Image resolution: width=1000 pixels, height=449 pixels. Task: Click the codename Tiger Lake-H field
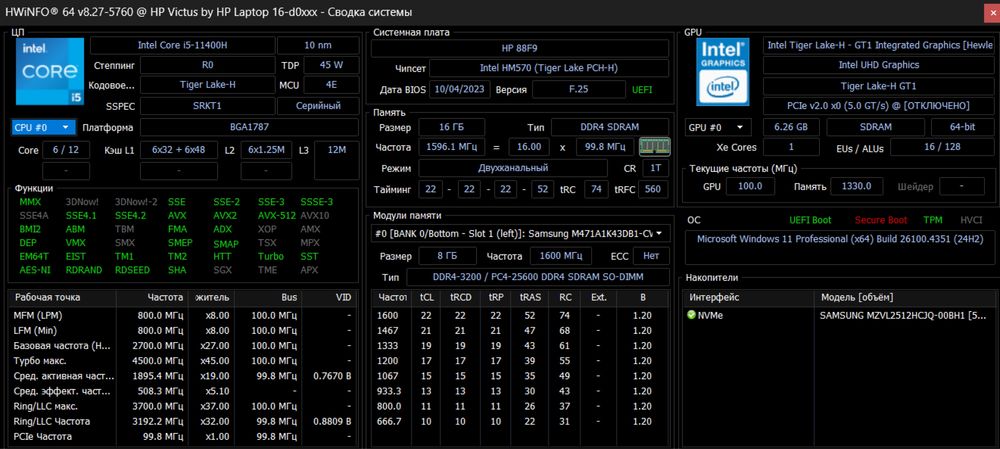207,85
